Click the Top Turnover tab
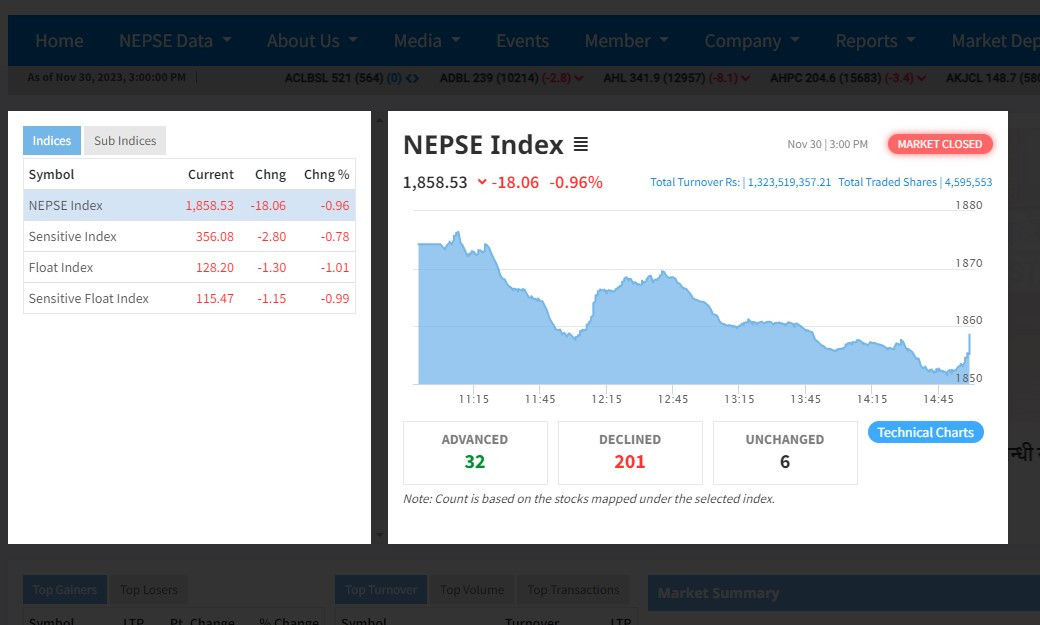 pyautogui.click(x=381, y=589)
